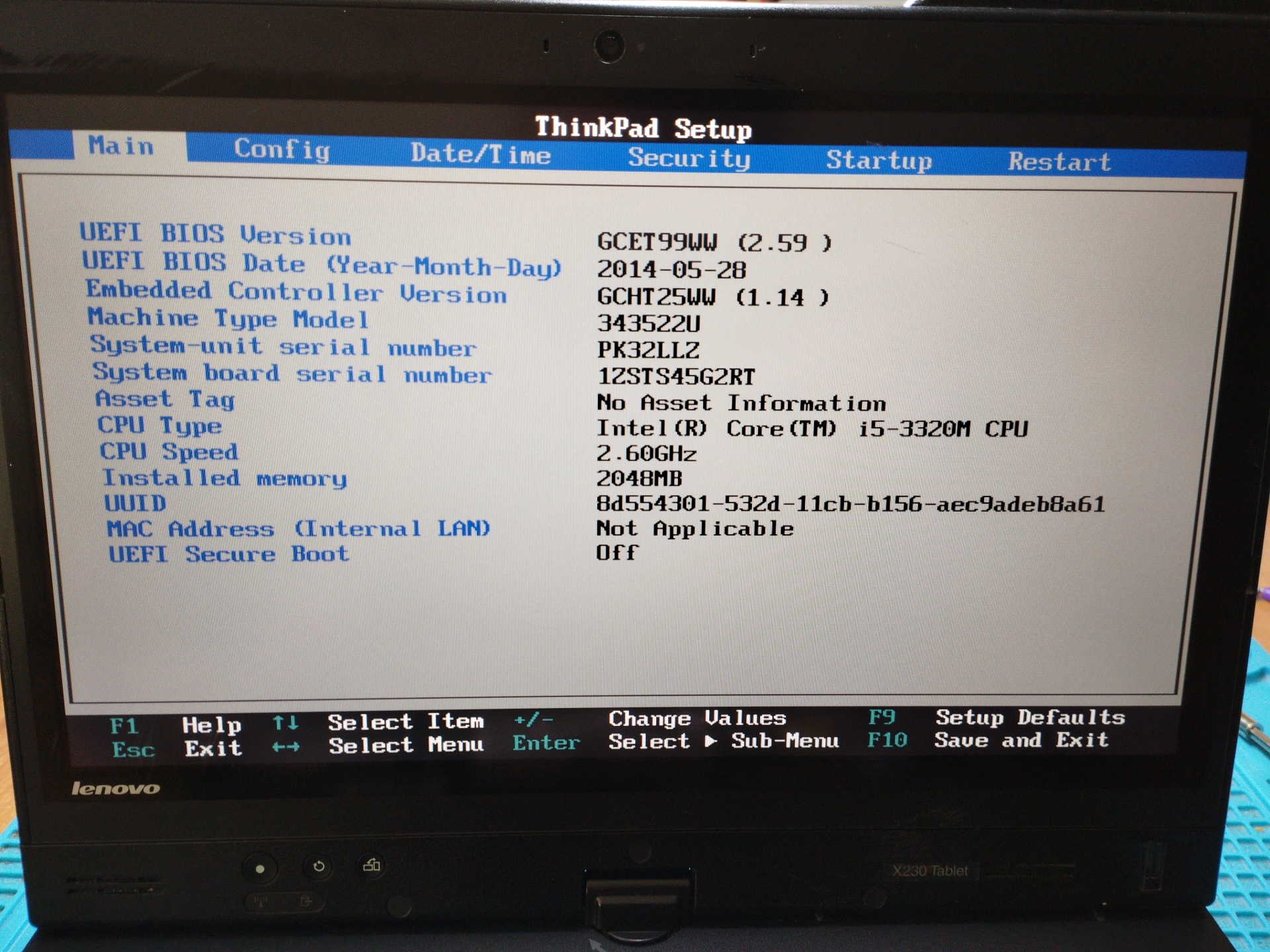
Task: Click the Change Values hint
Action: pos(697,718)
